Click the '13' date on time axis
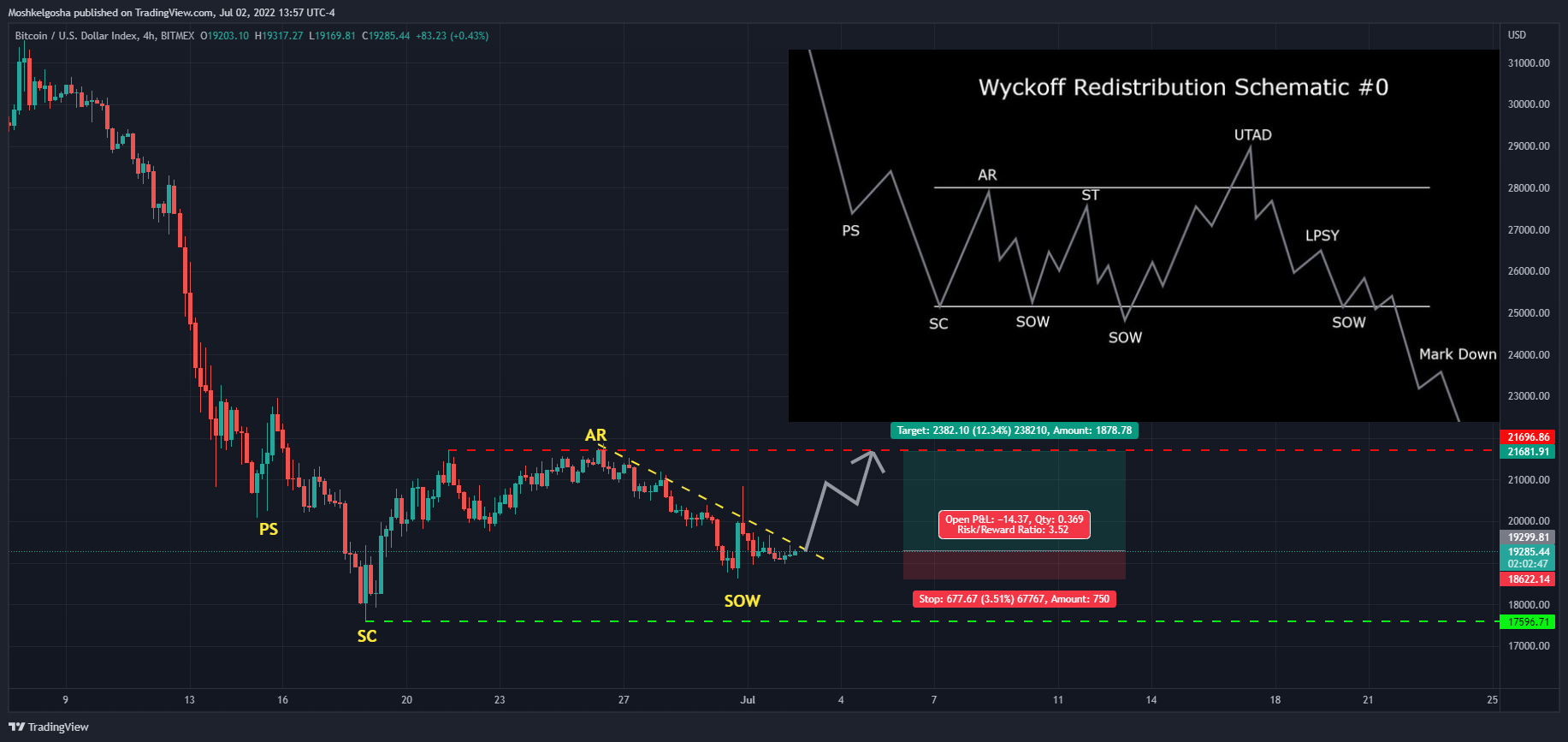 click(x=189, y=700)
